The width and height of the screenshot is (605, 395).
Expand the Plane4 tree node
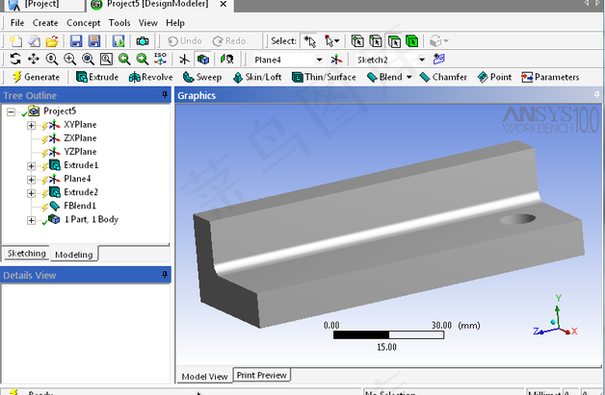pos(31,179)
